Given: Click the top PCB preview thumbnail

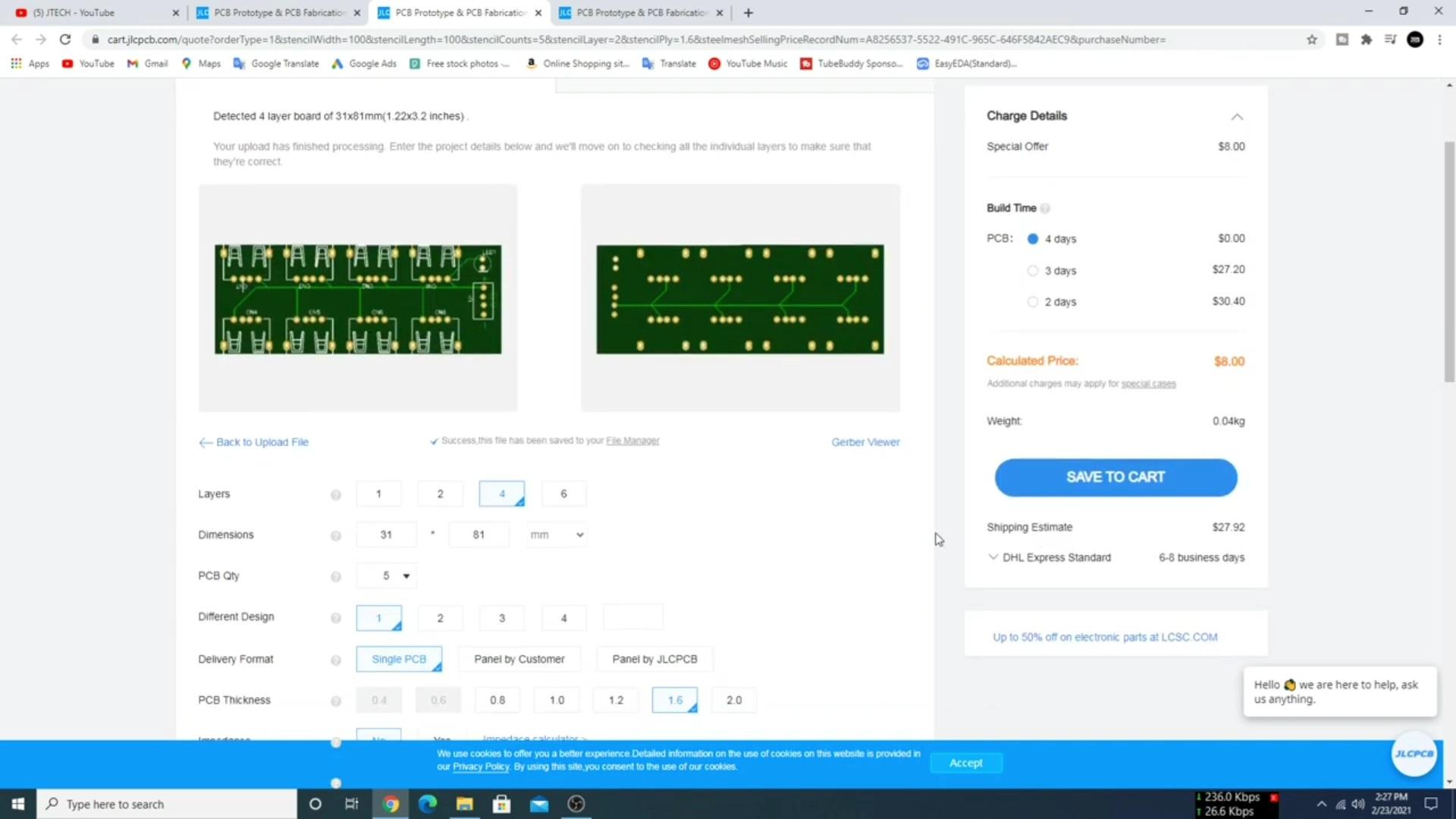Looking at the screenshot, I should pyautogui.click(x=358, y=299).
